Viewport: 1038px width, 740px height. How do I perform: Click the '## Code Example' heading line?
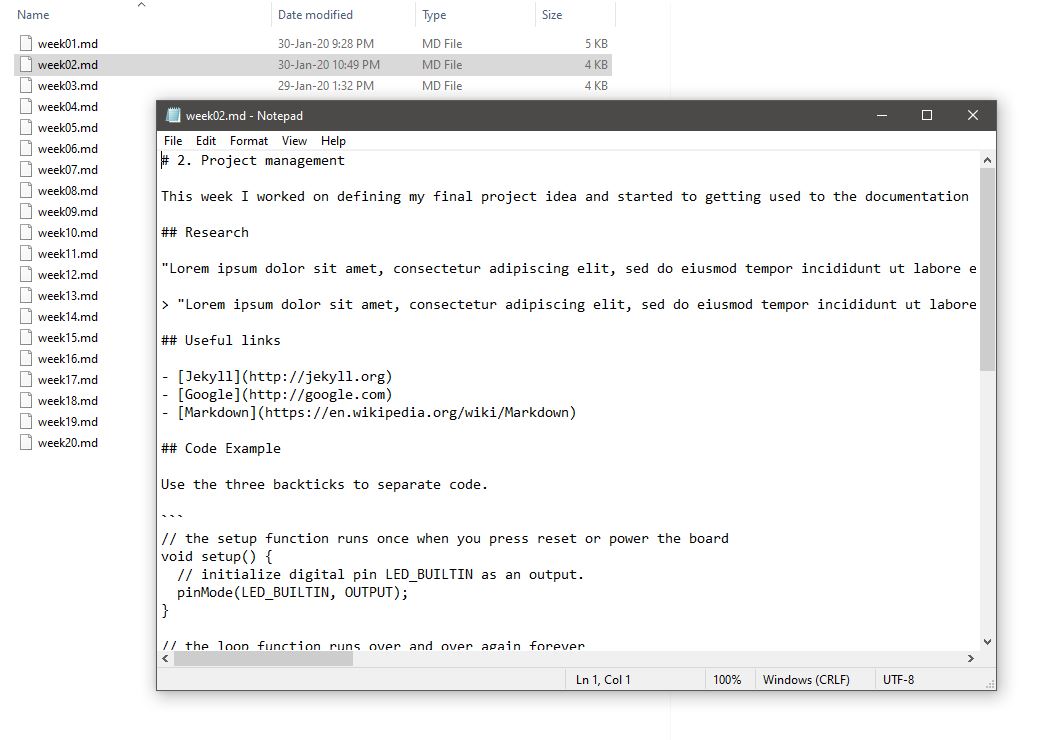[221, 448]
